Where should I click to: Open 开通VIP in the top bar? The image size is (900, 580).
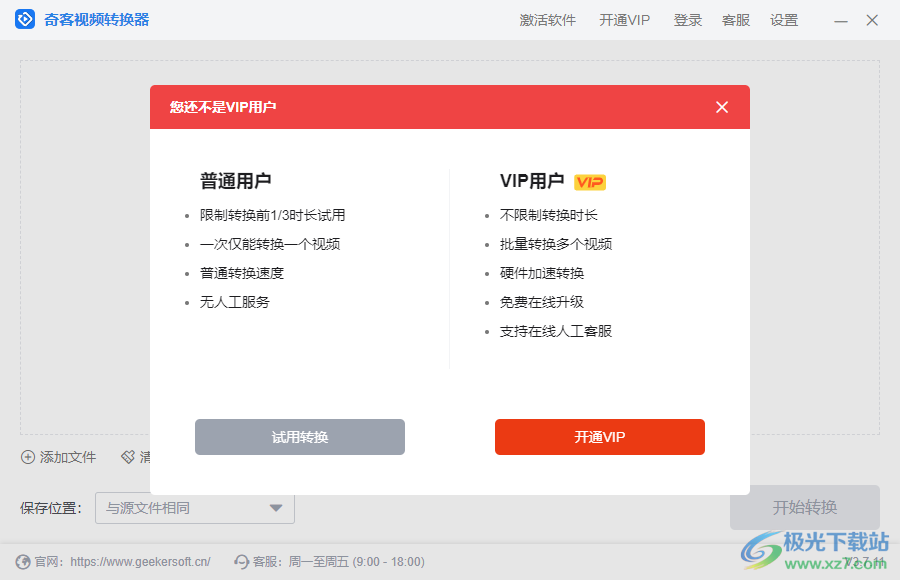(x=624, y=20)
